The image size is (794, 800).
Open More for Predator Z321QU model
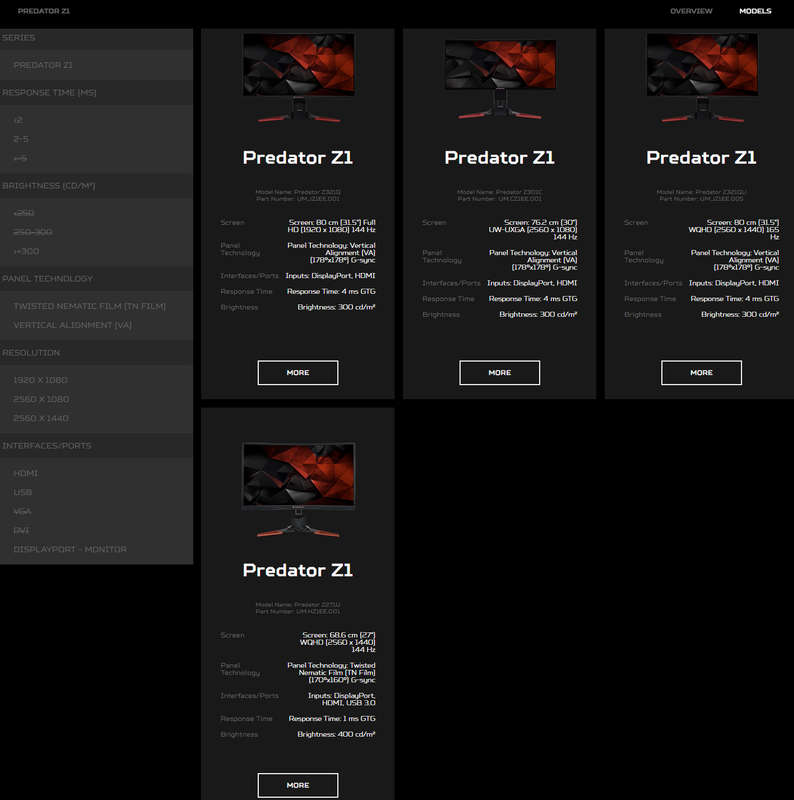[701, 372]
